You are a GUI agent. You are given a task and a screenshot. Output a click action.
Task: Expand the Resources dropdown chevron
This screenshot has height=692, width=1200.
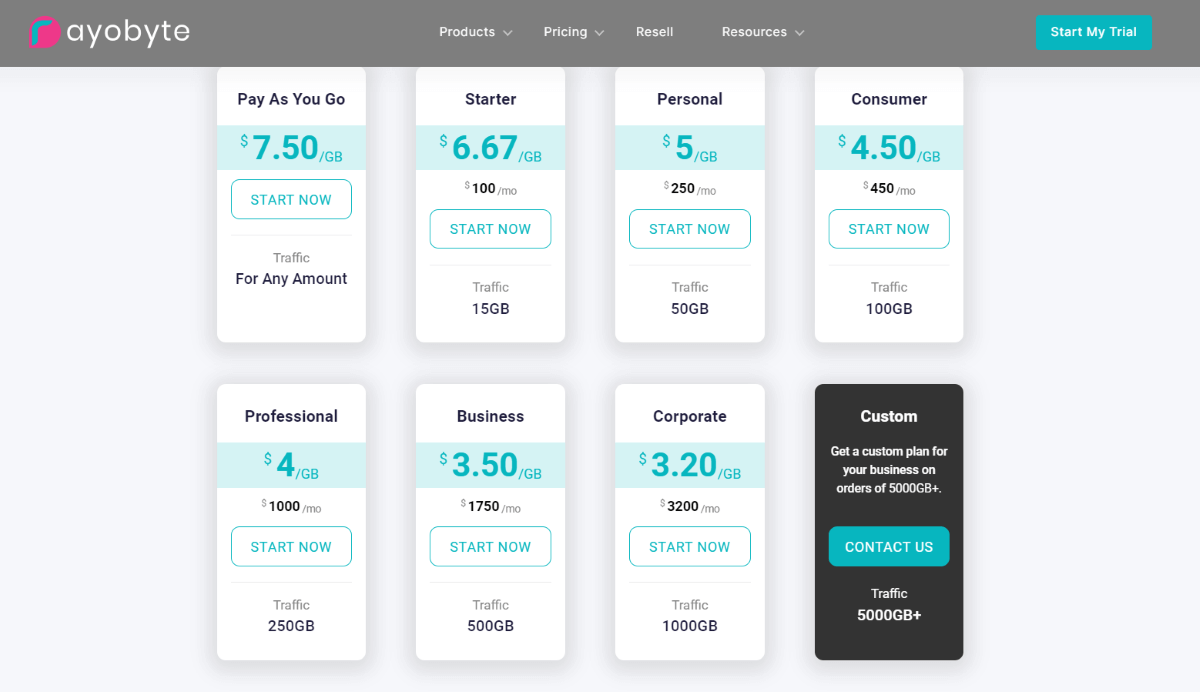coord(800,33)
